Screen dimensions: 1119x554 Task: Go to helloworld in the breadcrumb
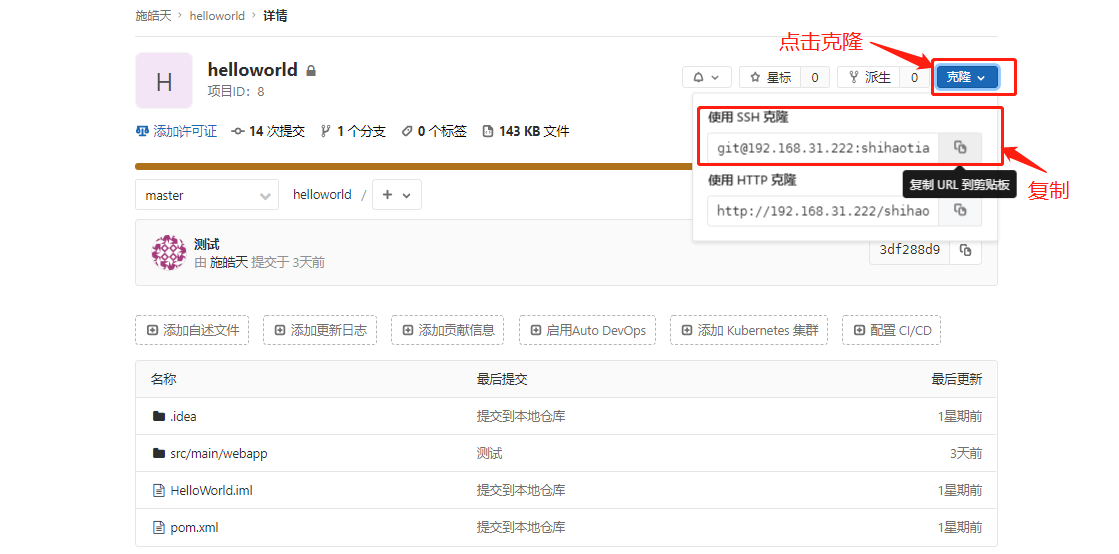click(x=217, y=15)
